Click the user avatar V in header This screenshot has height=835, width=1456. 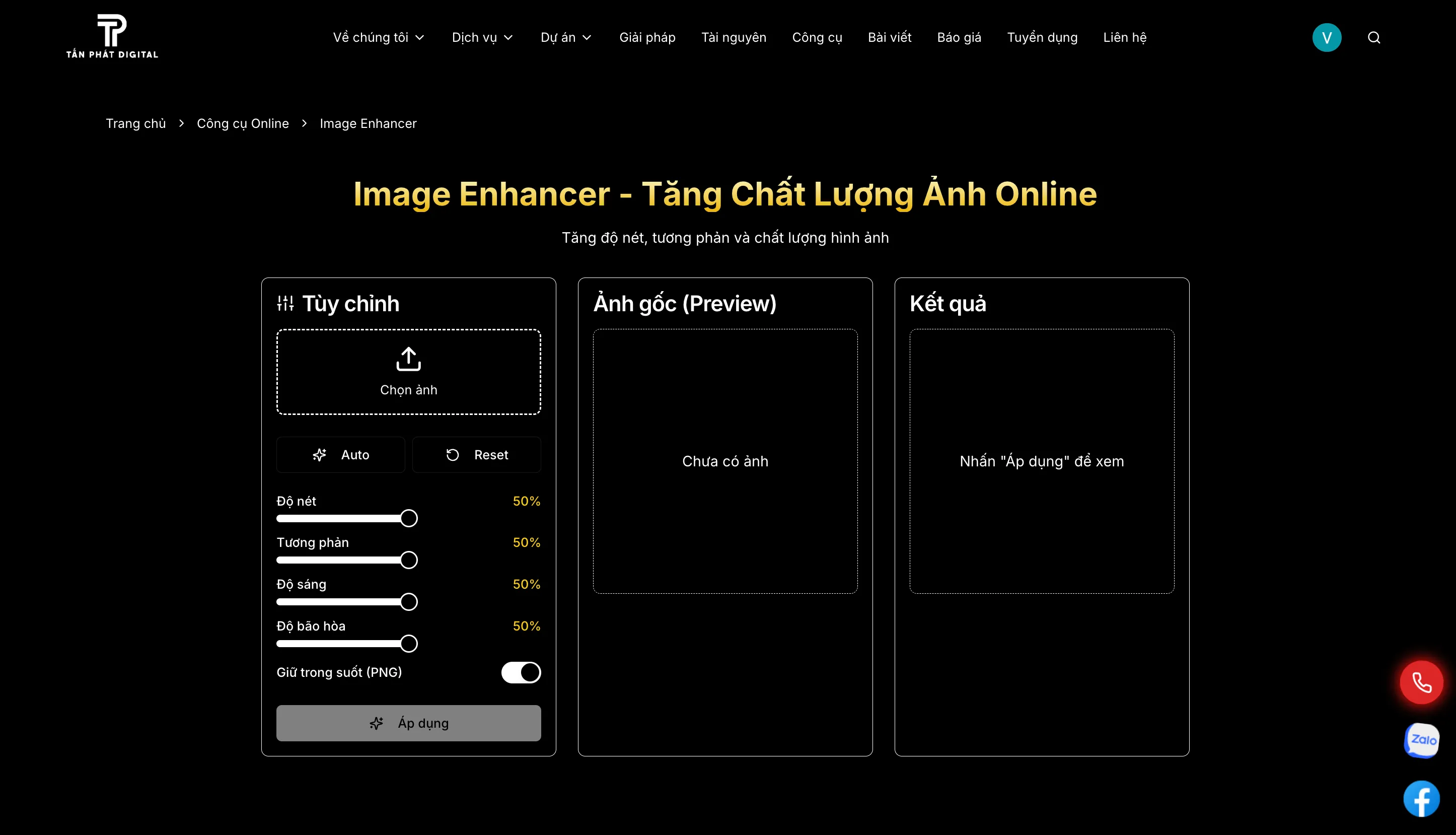[x=1327, y=37]
